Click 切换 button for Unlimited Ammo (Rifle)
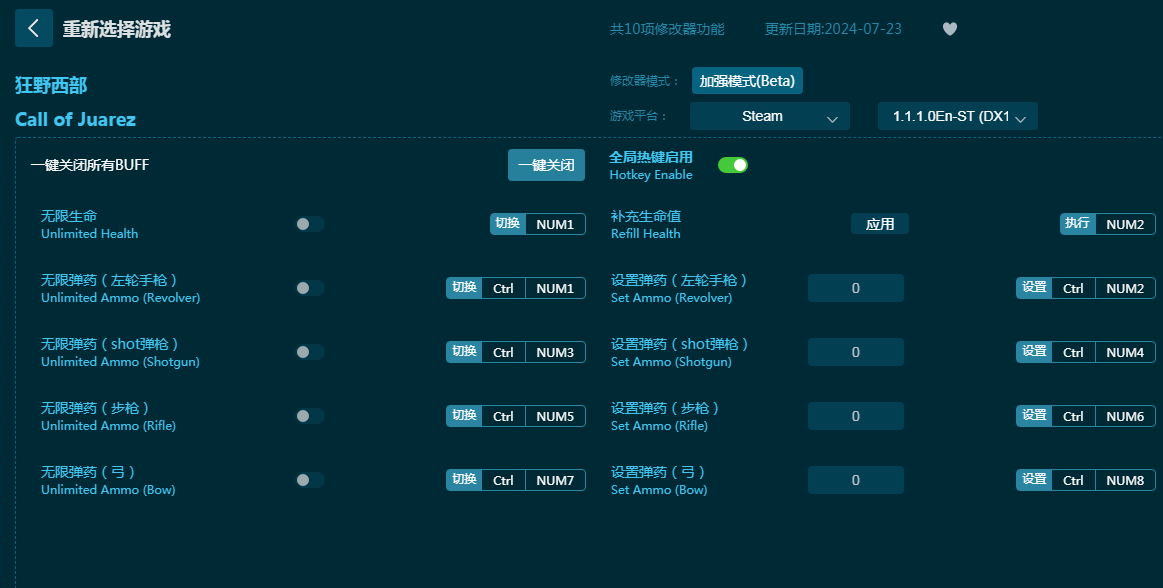 pyautogui.click(x=464, y=416)
